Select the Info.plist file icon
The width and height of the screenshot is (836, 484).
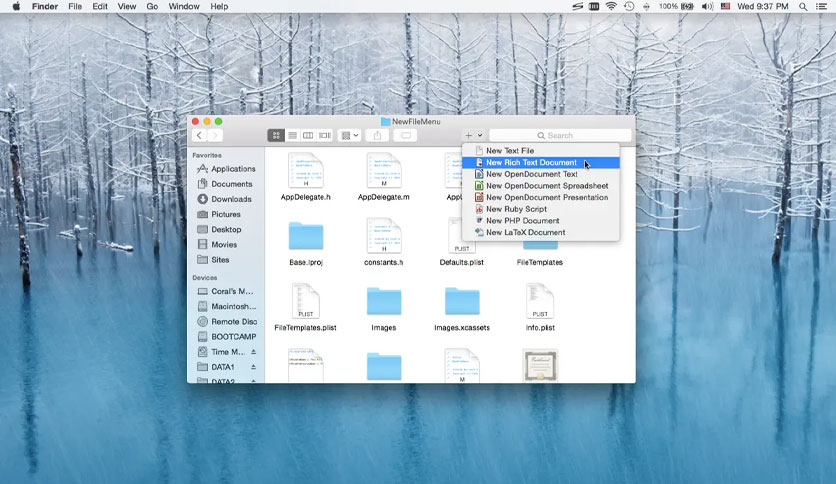pos(540,301)
